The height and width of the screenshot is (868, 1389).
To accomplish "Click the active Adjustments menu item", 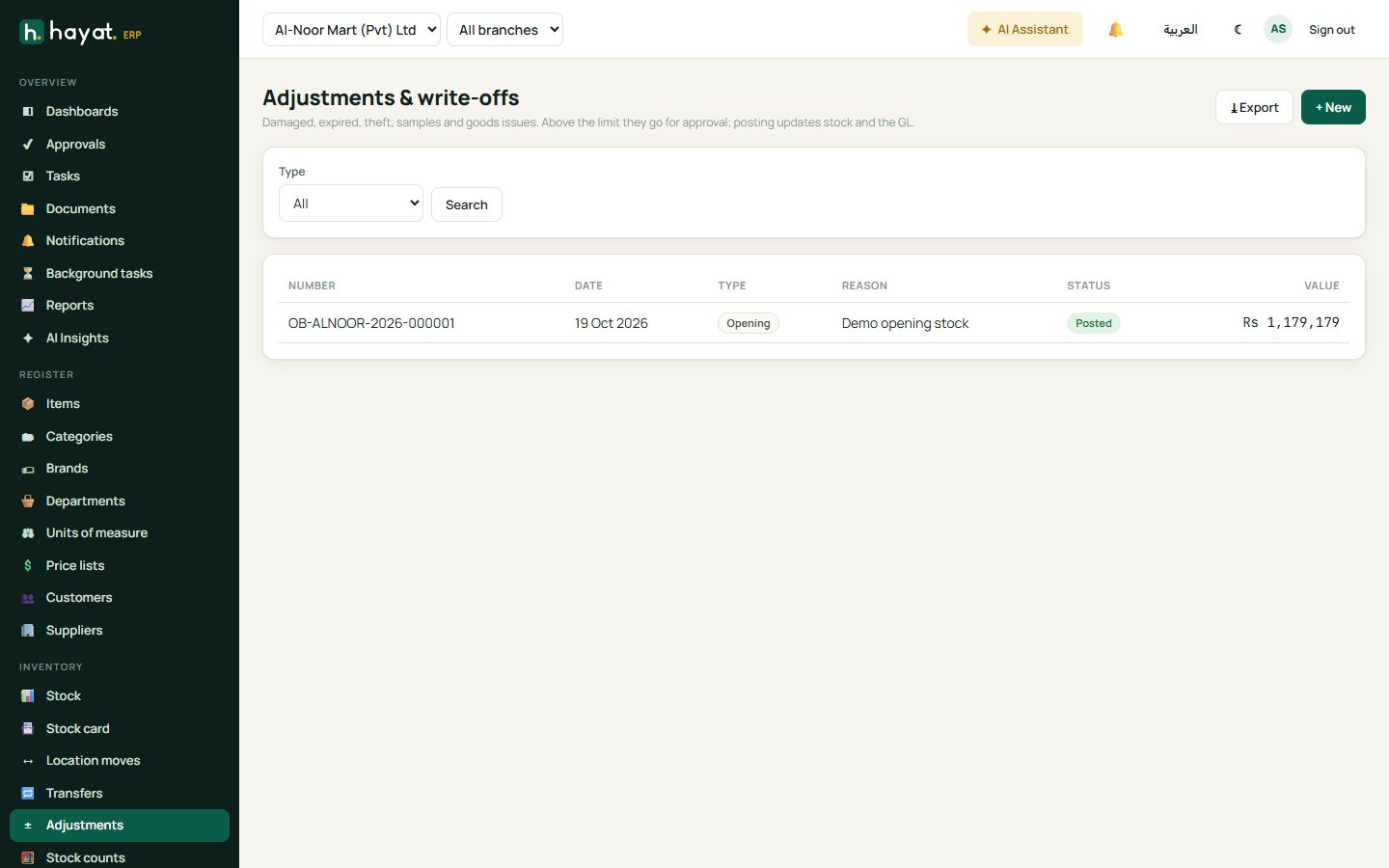I will pos(120,826).
